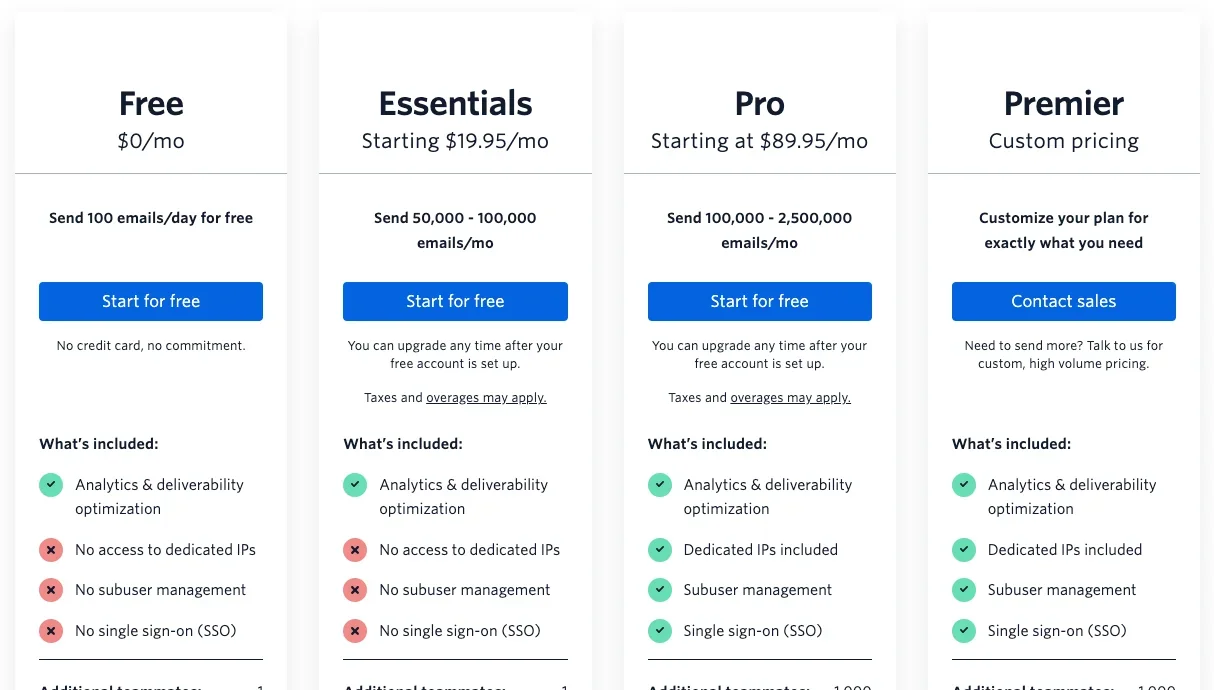This screenshot has width=1214, height=690.
Task: Select the Premier plan heading
Action: [1063, 104]
